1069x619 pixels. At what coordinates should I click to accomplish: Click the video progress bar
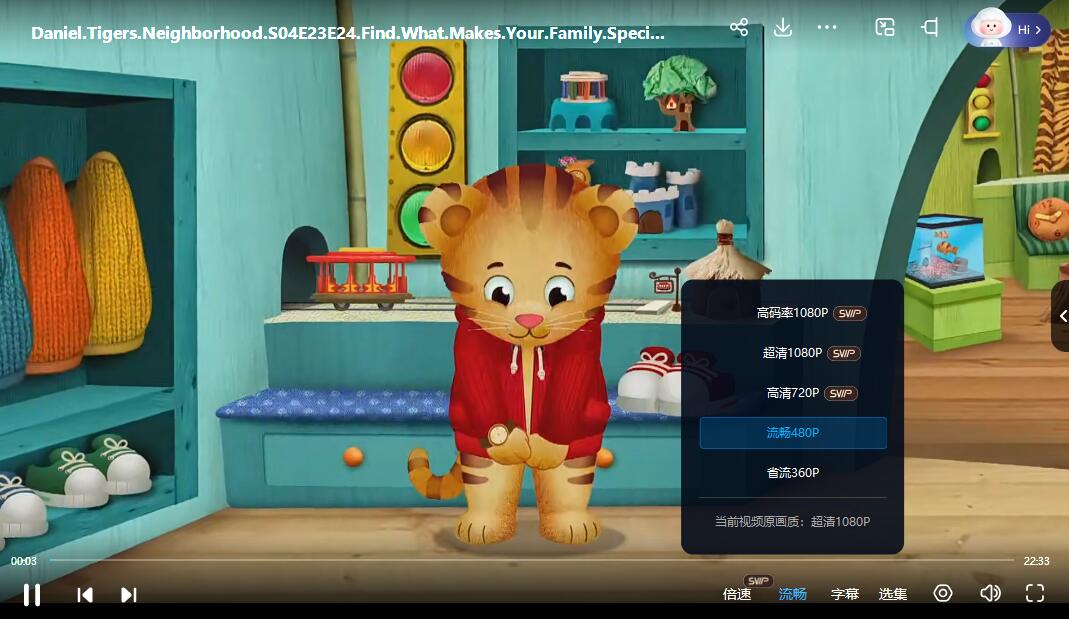(x=532, y=560)
